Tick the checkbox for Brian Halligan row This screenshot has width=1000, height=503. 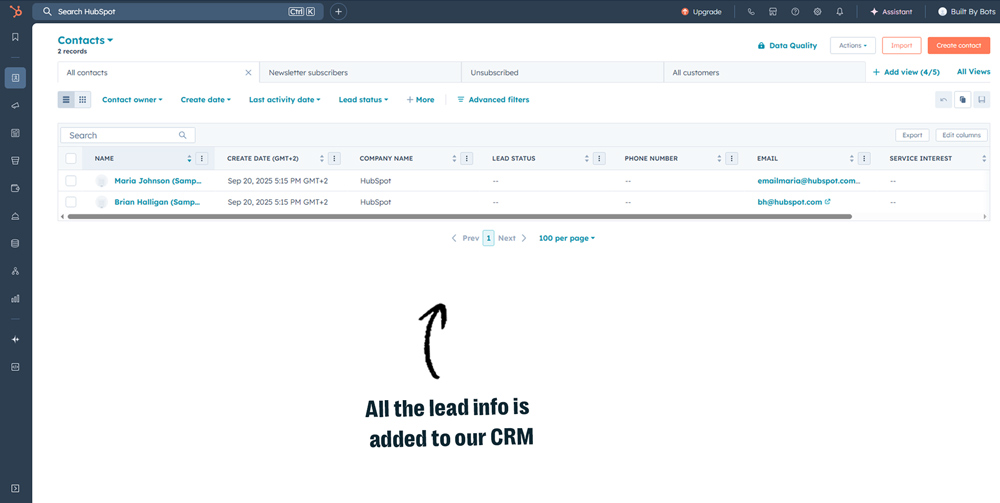(71, 202)
